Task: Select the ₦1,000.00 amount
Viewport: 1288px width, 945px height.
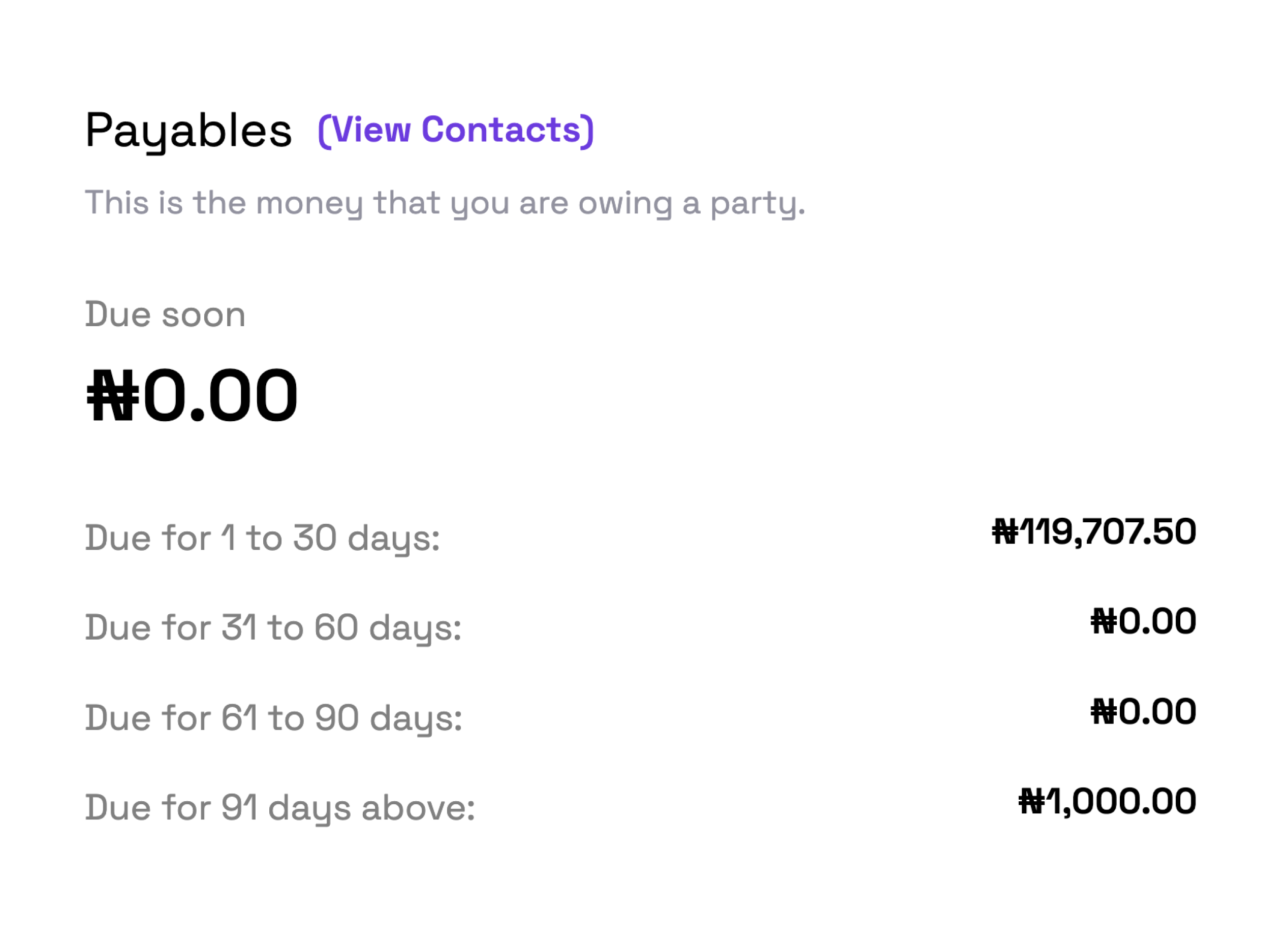Action: click(x=1107, y=803)
